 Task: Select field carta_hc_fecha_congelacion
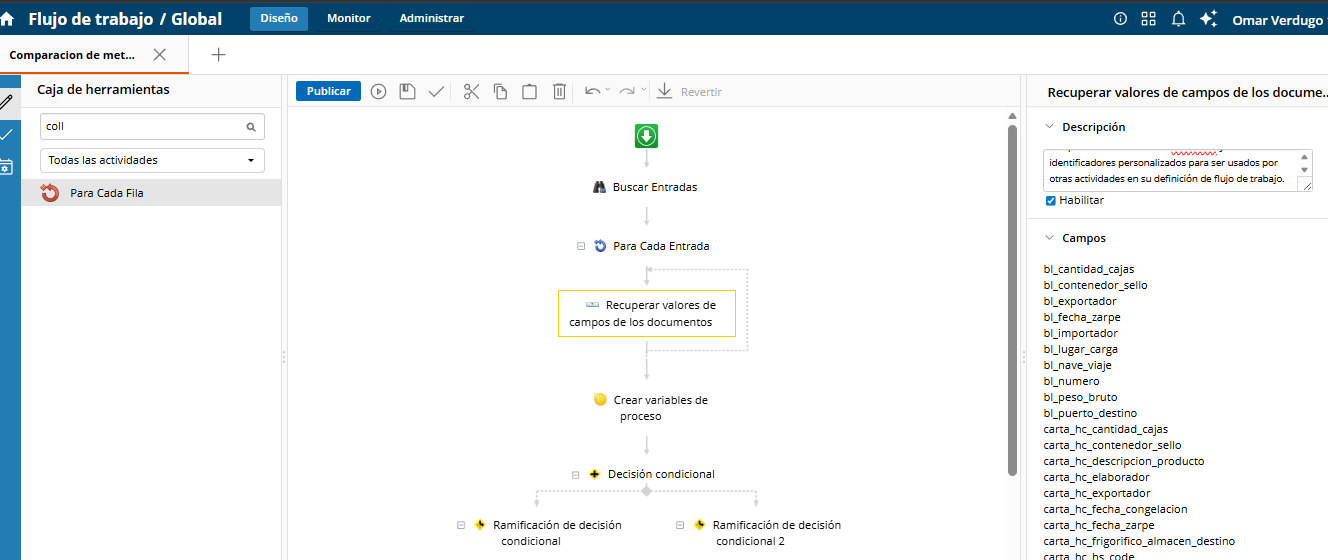click(1116, 509)
